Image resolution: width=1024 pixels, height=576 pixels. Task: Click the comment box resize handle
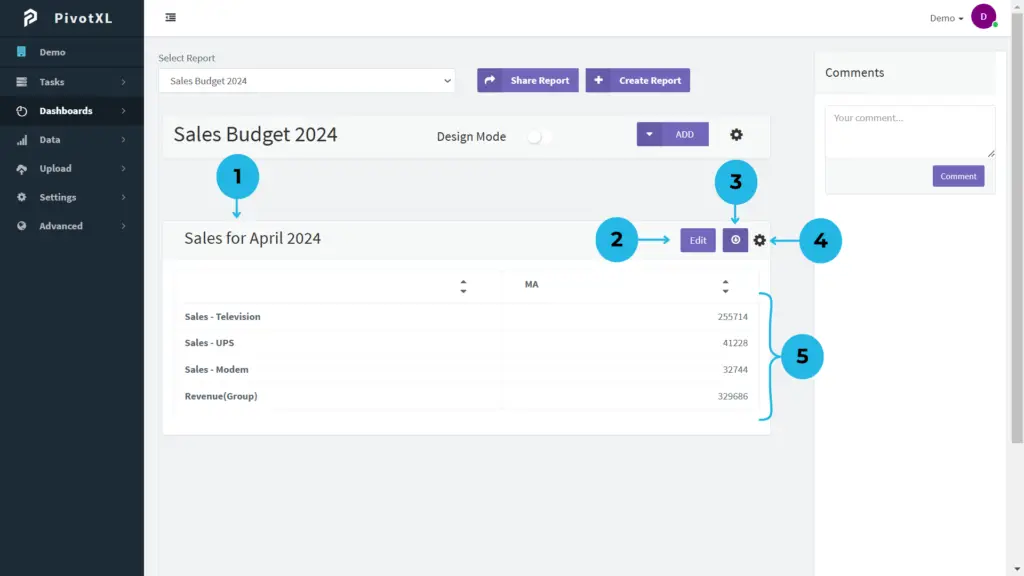991,153
